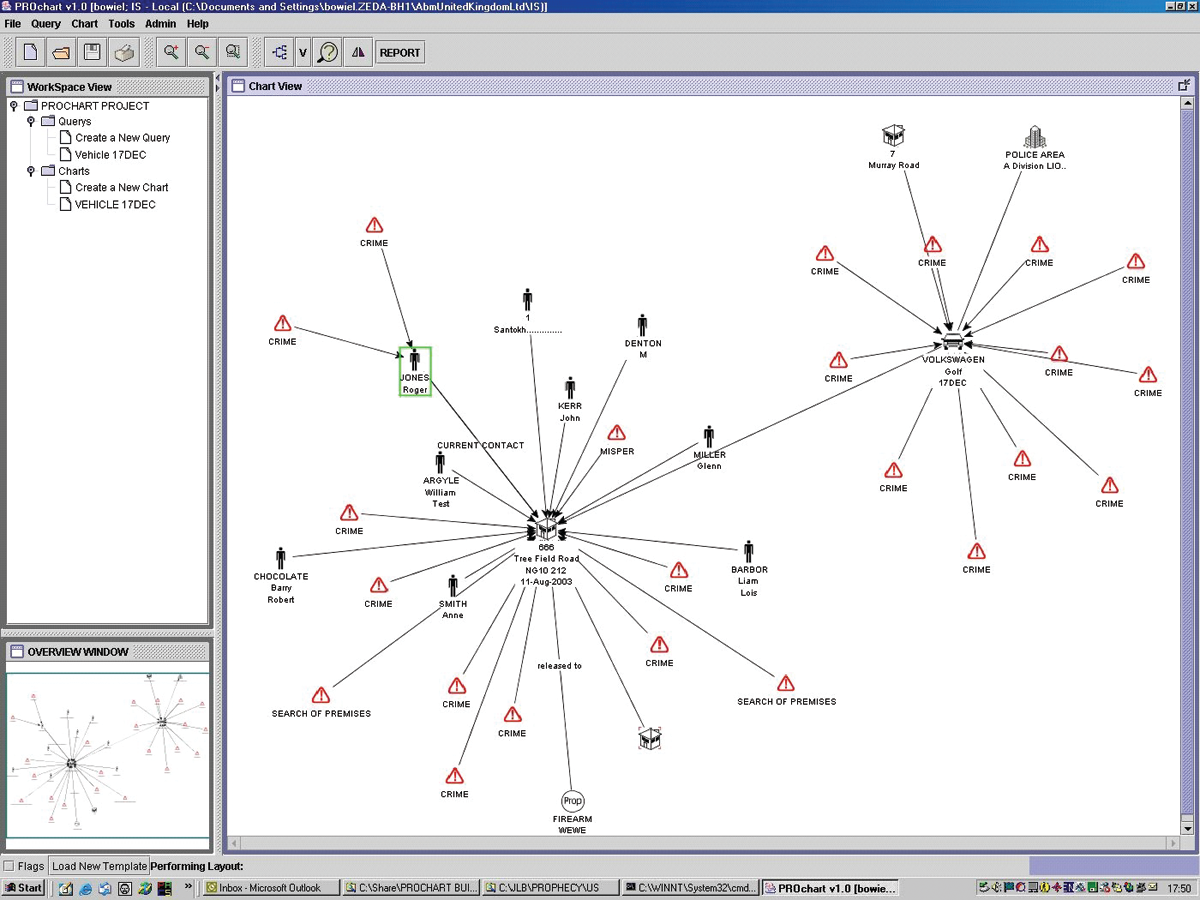This screenshot has width=1200, height=900.
Task: Open the Chart menu
Action: click(84, 23)
